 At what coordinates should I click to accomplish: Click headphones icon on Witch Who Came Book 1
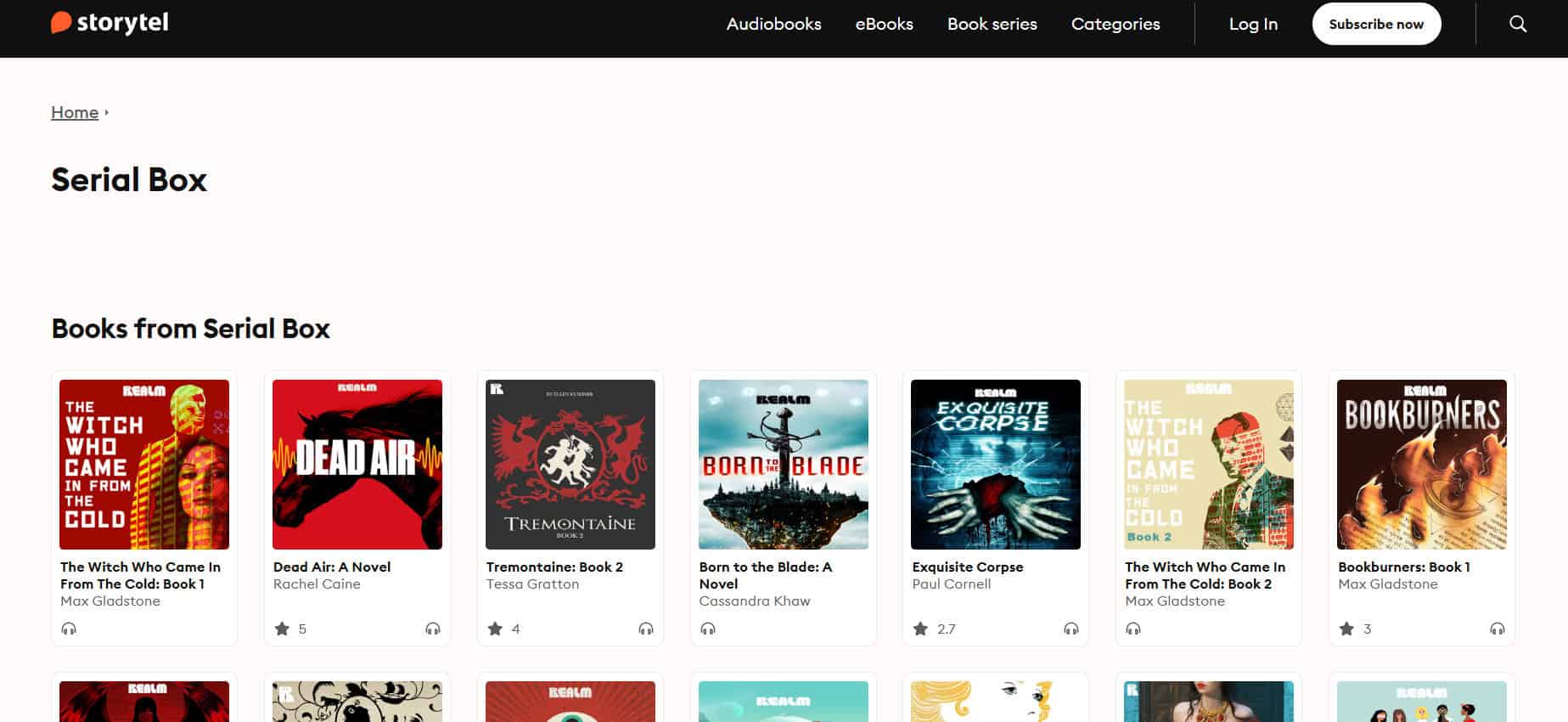click(69, 629)
